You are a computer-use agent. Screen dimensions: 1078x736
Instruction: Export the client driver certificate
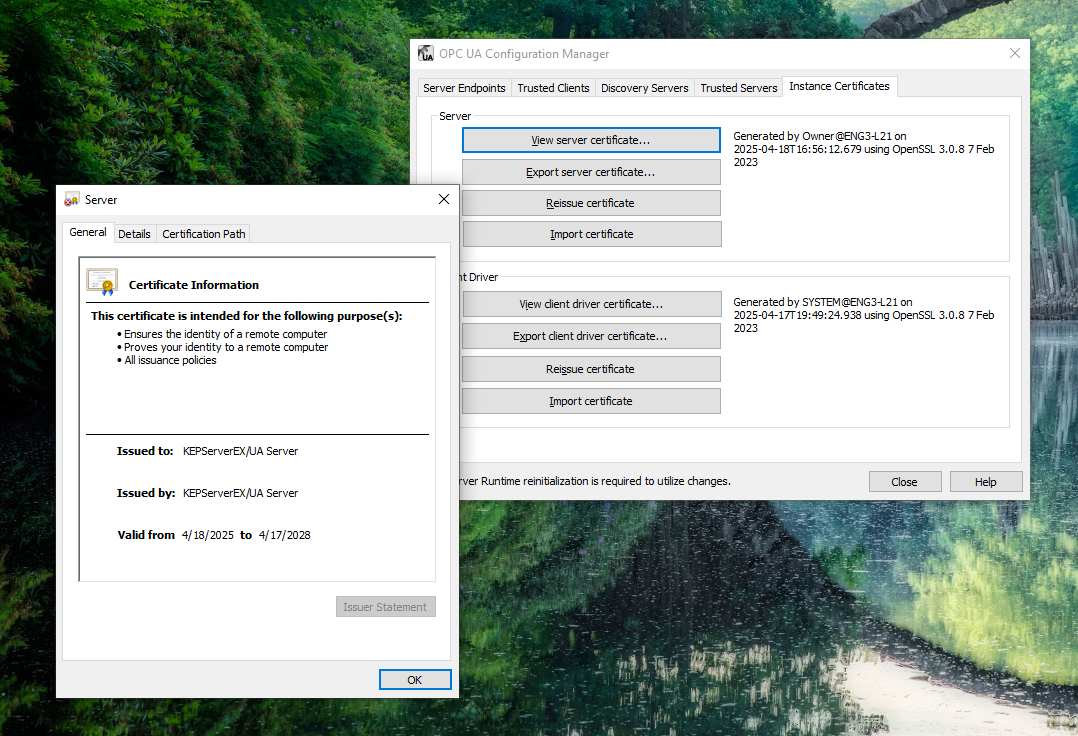(x=591, y=337)
